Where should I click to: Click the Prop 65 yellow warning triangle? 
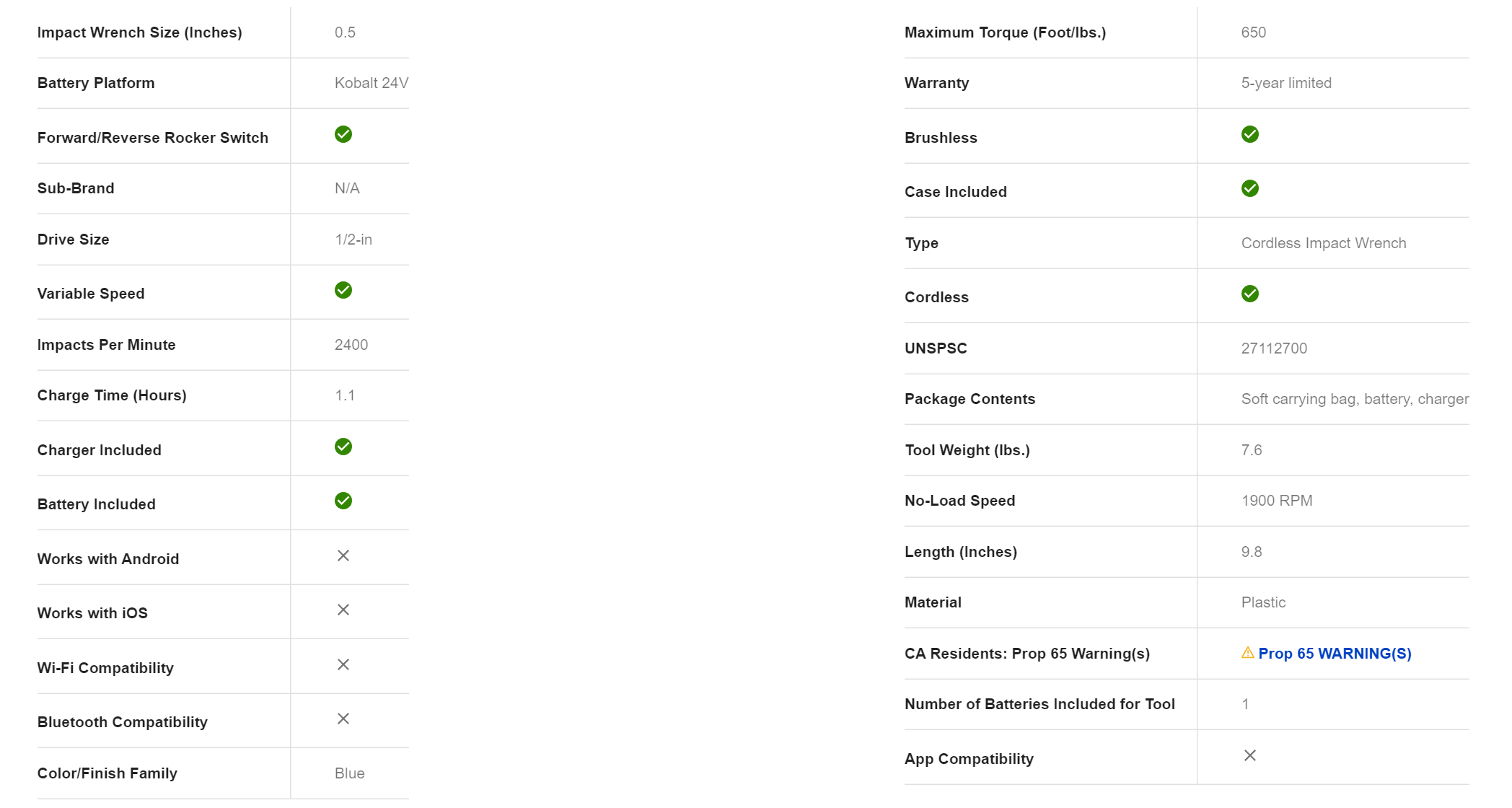coord(1247,653)
